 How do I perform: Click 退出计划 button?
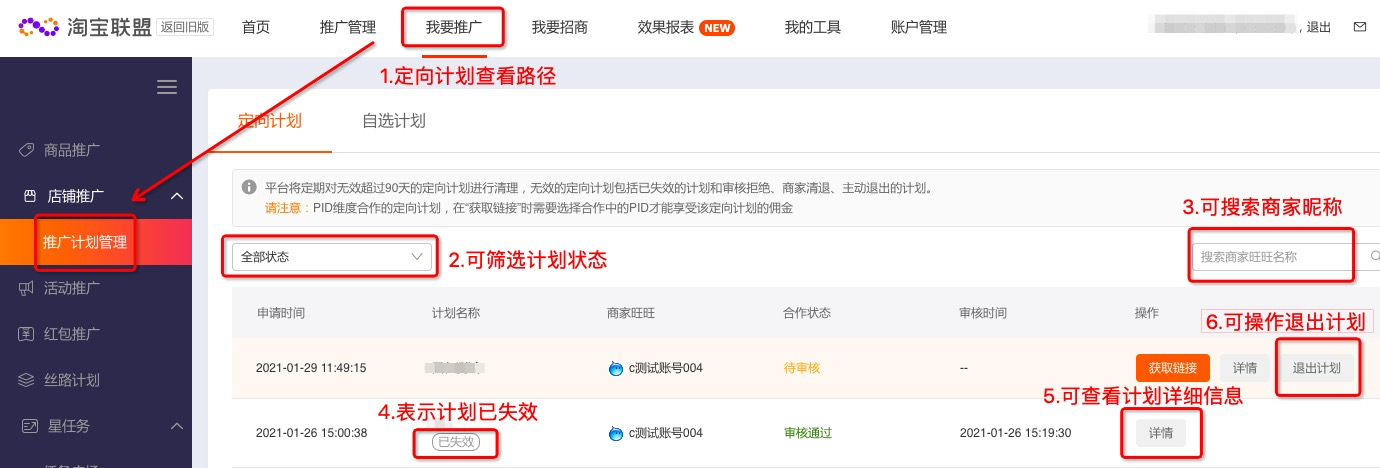click(x=1318, y=367)
